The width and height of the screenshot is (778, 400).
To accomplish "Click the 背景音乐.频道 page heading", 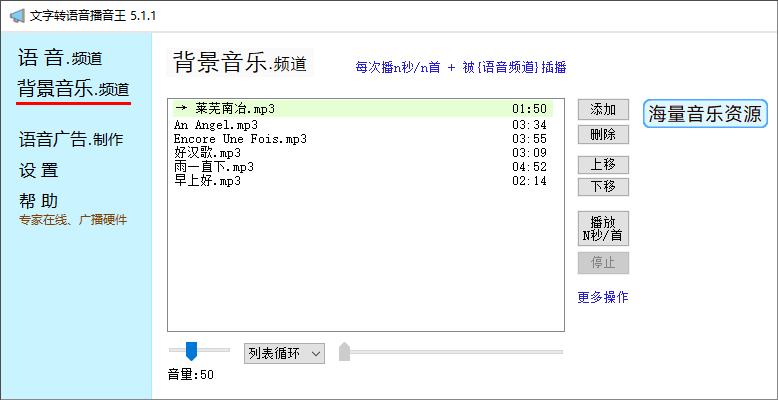I will tap(240, 62).
